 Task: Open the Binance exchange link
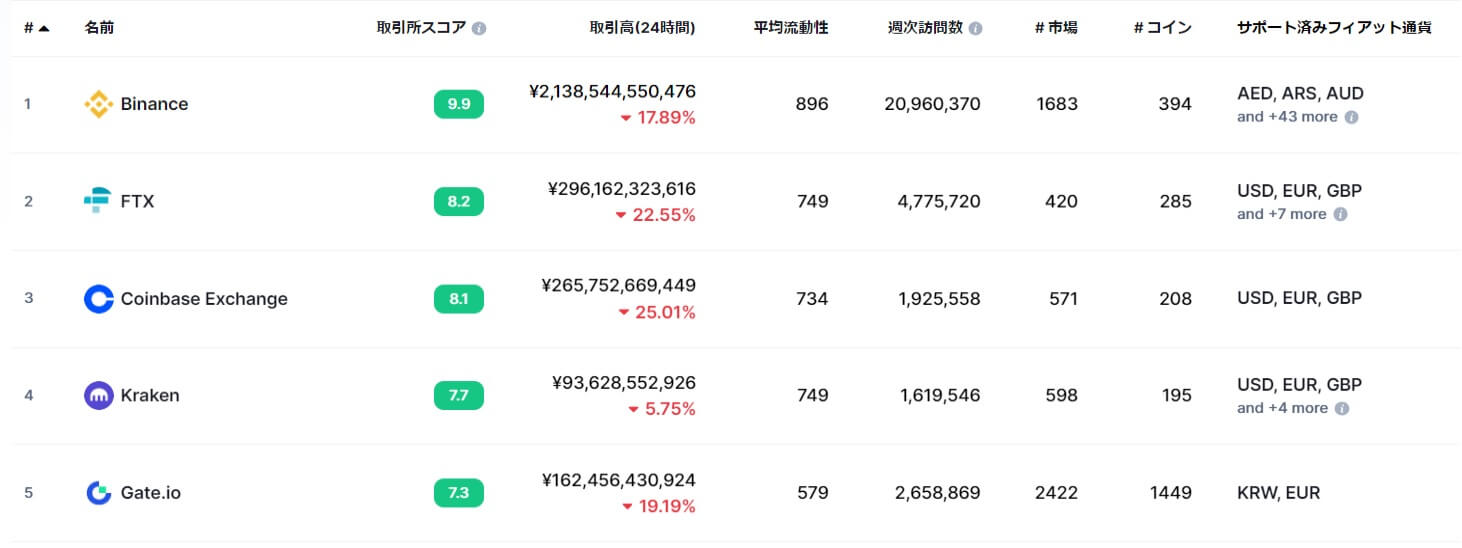[154, 104]
